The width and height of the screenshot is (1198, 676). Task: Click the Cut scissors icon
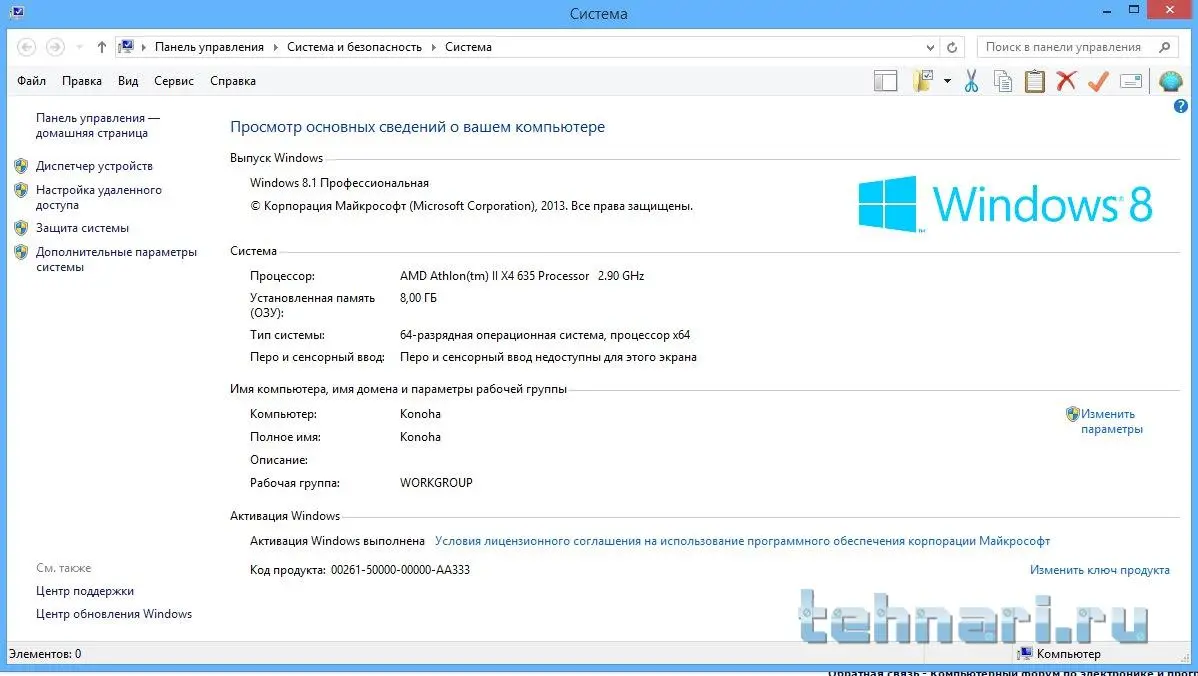click(971, 81)
